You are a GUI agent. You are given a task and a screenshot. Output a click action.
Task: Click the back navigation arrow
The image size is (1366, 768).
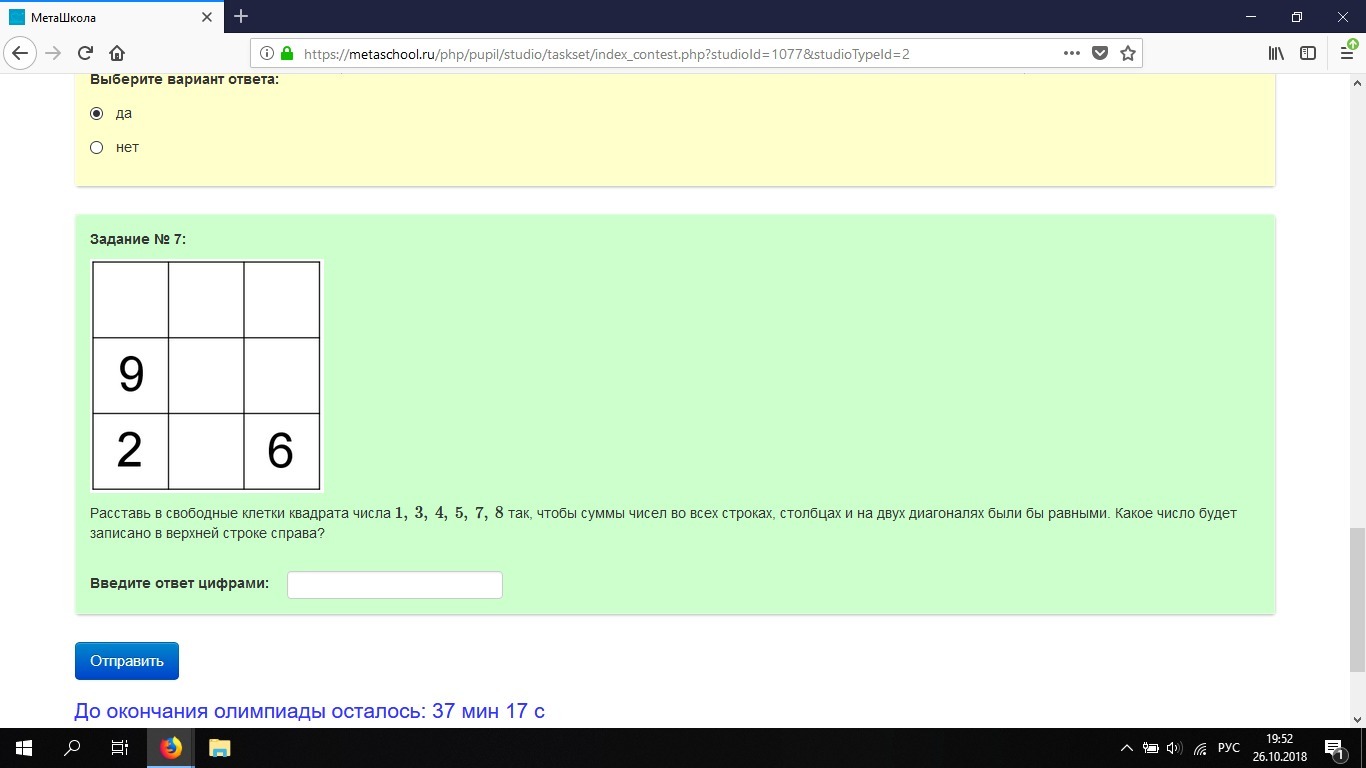[x=21, y=54]
